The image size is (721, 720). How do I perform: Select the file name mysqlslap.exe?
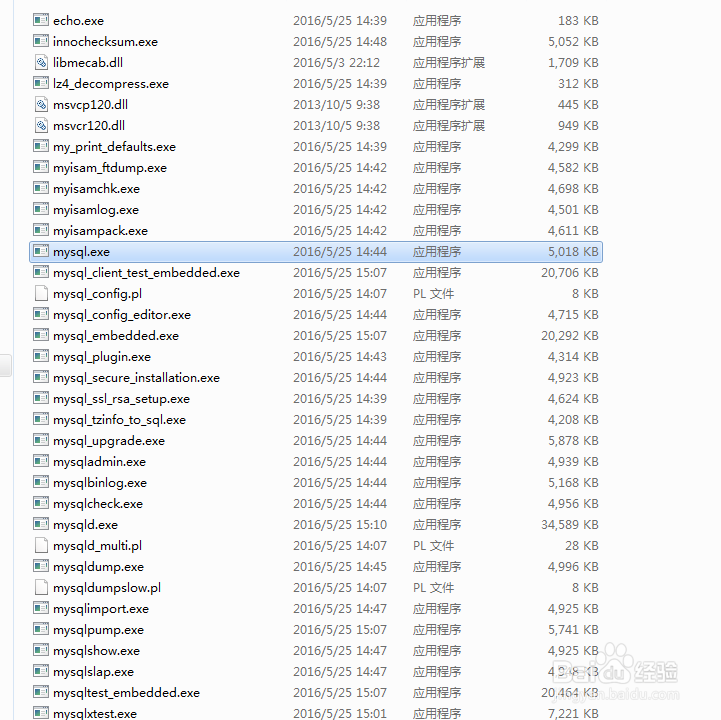point(93,672)
